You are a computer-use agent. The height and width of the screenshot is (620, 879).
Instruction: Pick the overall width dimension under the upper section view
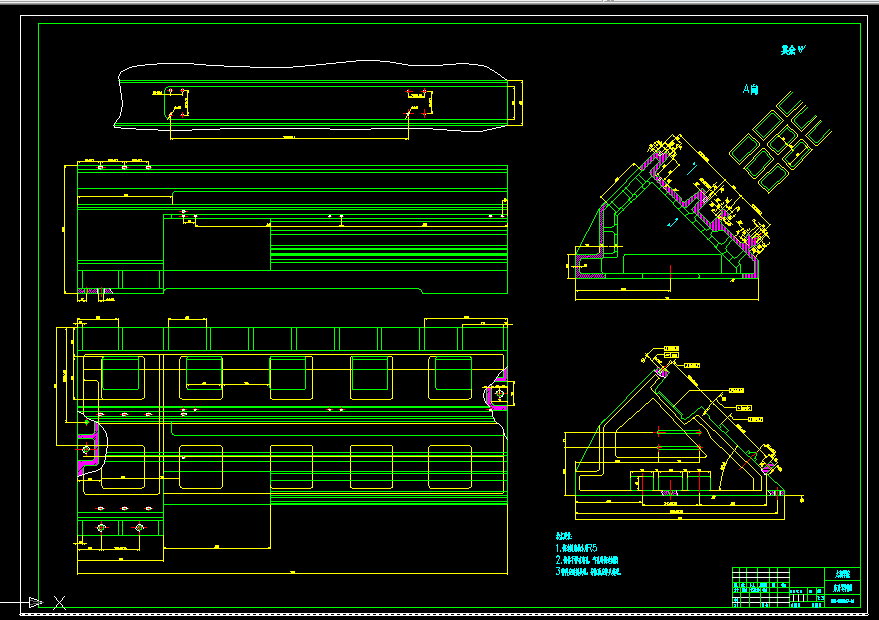tap(667, 299)
